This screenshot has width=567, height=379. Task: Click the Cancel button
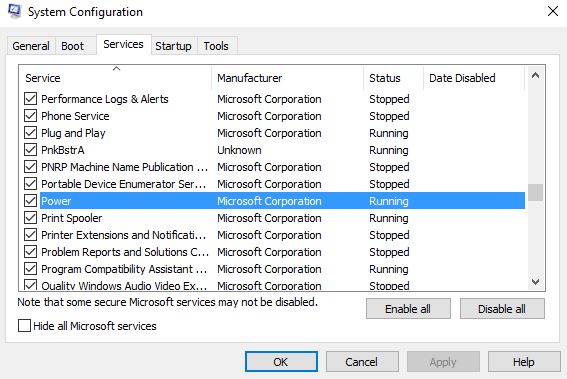tap(362, 362)
